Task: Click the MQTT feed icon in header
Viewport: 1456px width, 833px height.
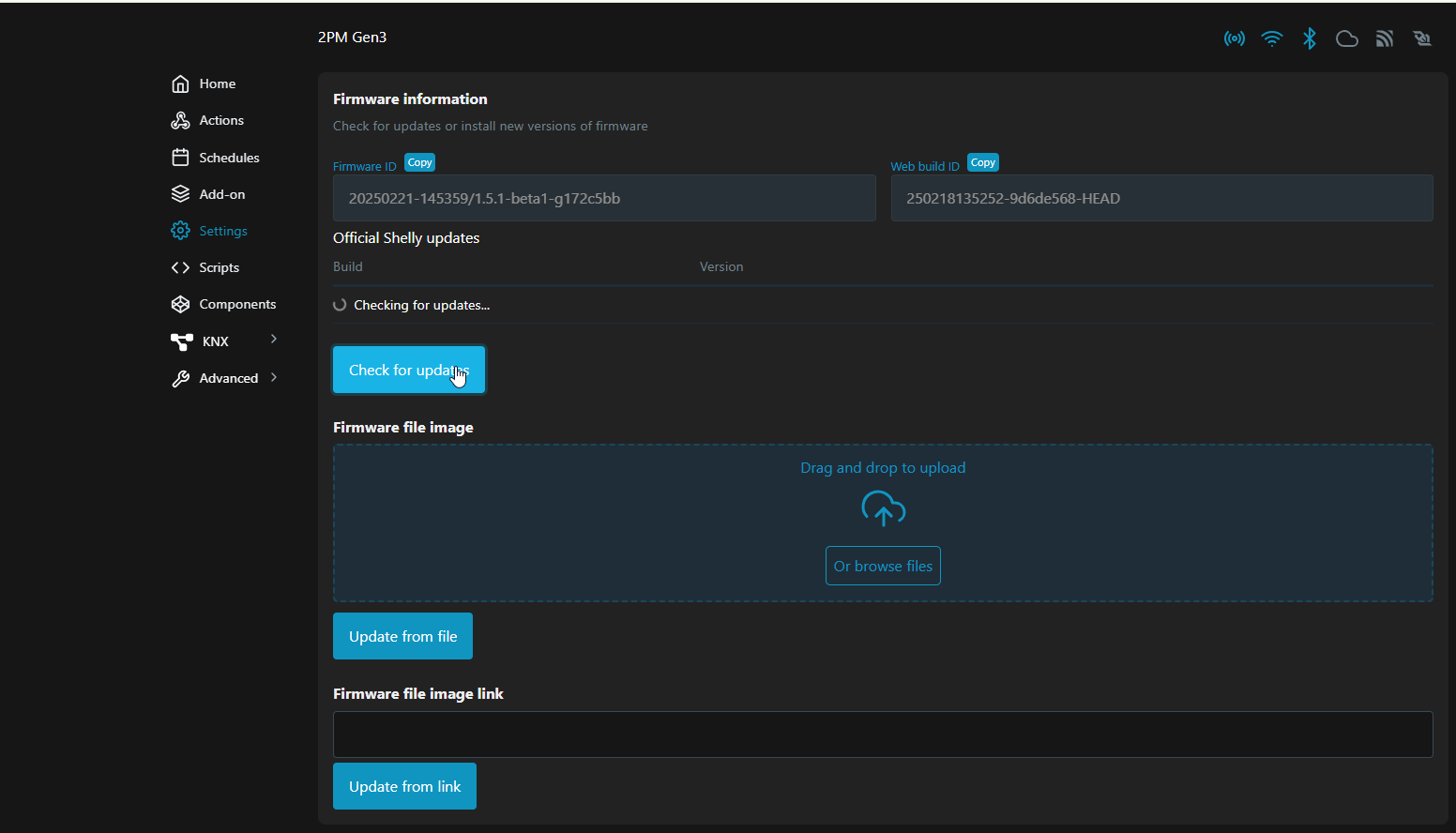Action: pos(1385,38)
